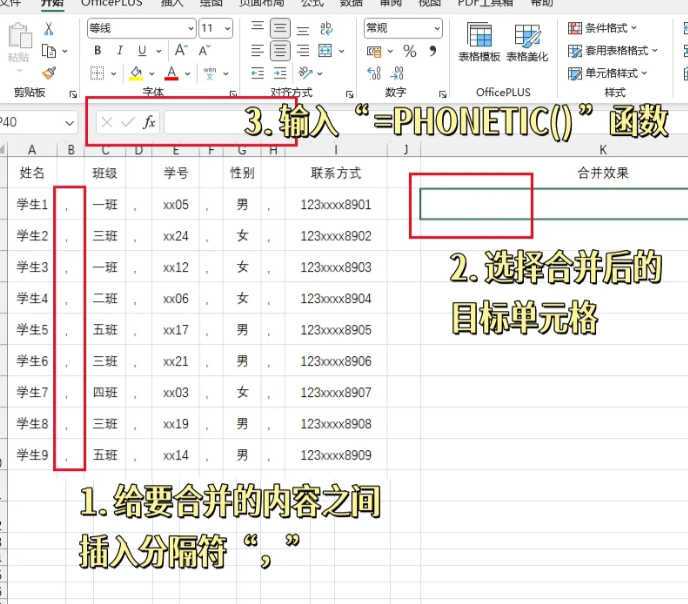Switch to the PDF工具箱 ribbon tab
This screenshot has width=688, height=604.
pyautogui.click(x=485, y=4)
